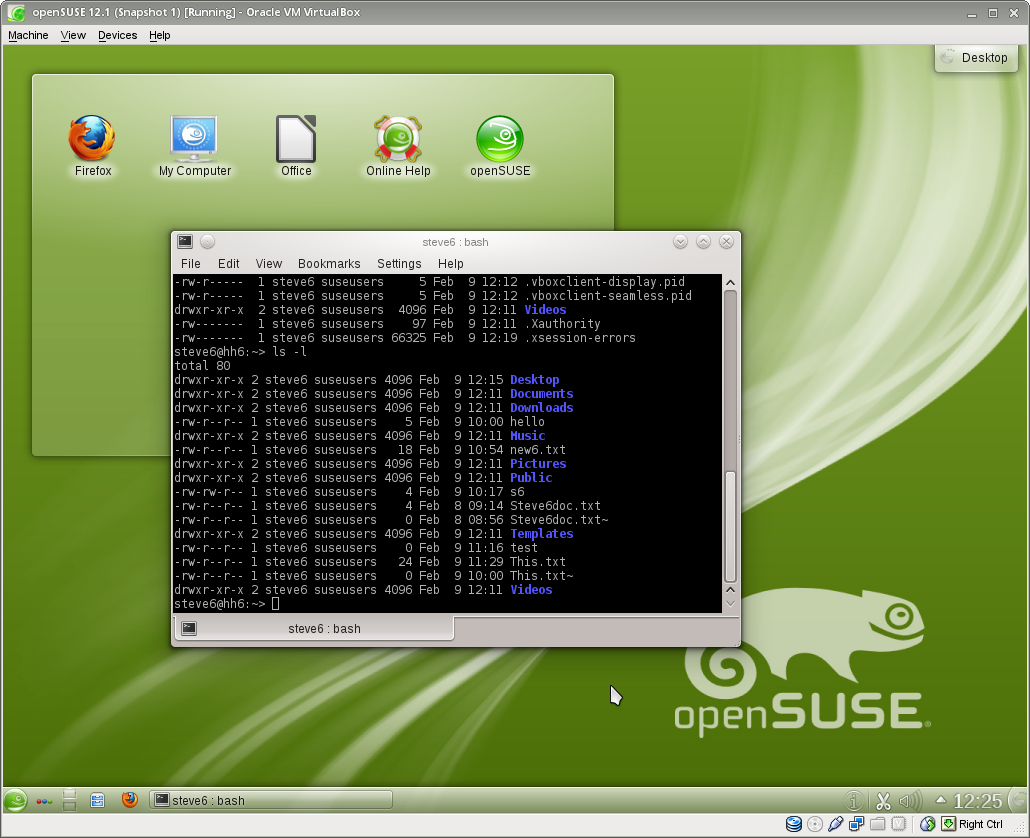The image size is (1030, 838).
Task: Click the volume speaker icon in tray
Action: (910, 801)
